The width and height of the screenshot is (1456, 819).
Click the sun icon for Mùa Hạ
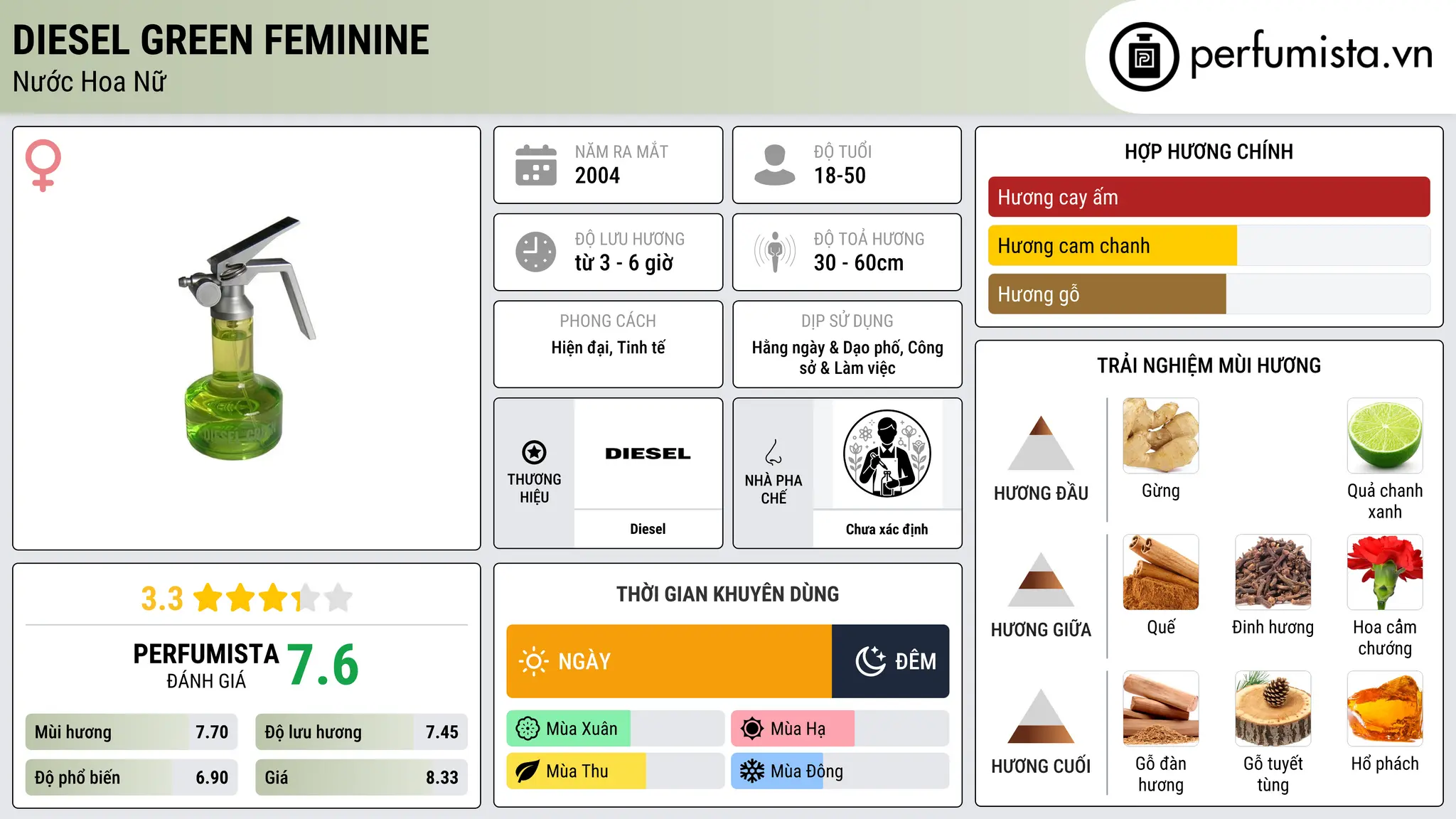click(x=752, y=729)
